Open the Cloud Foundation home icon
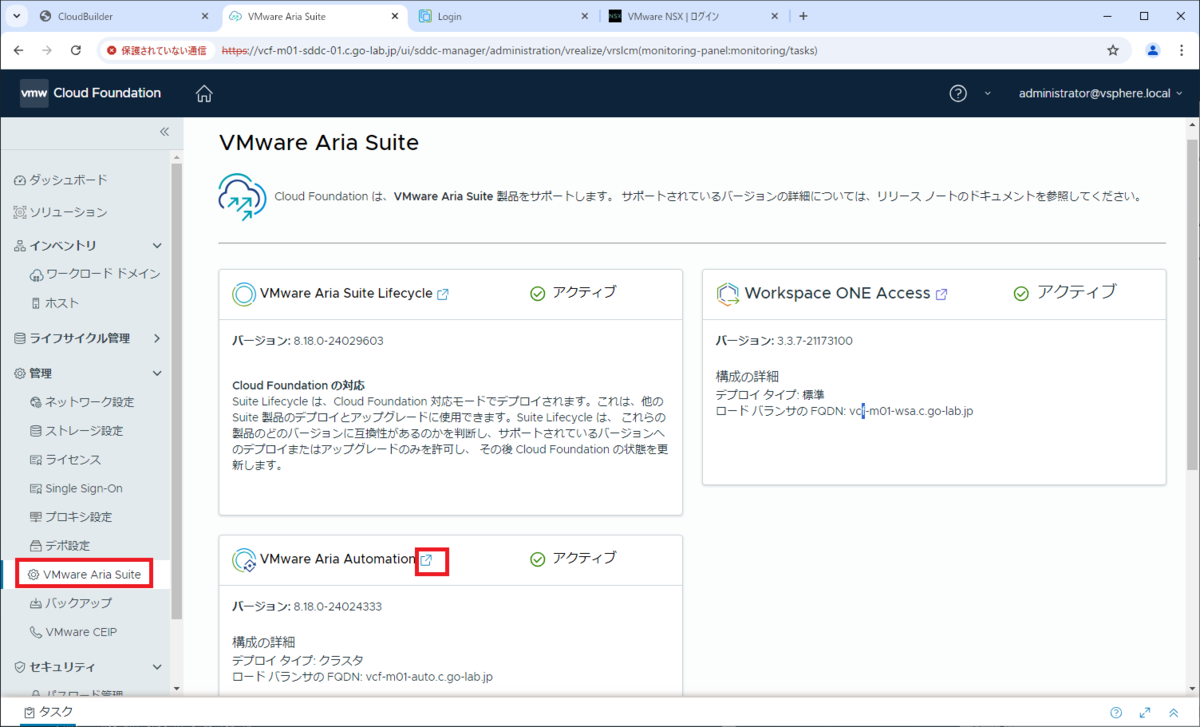This screenshot has width=1200, height=727. click(x=204, y=94)
